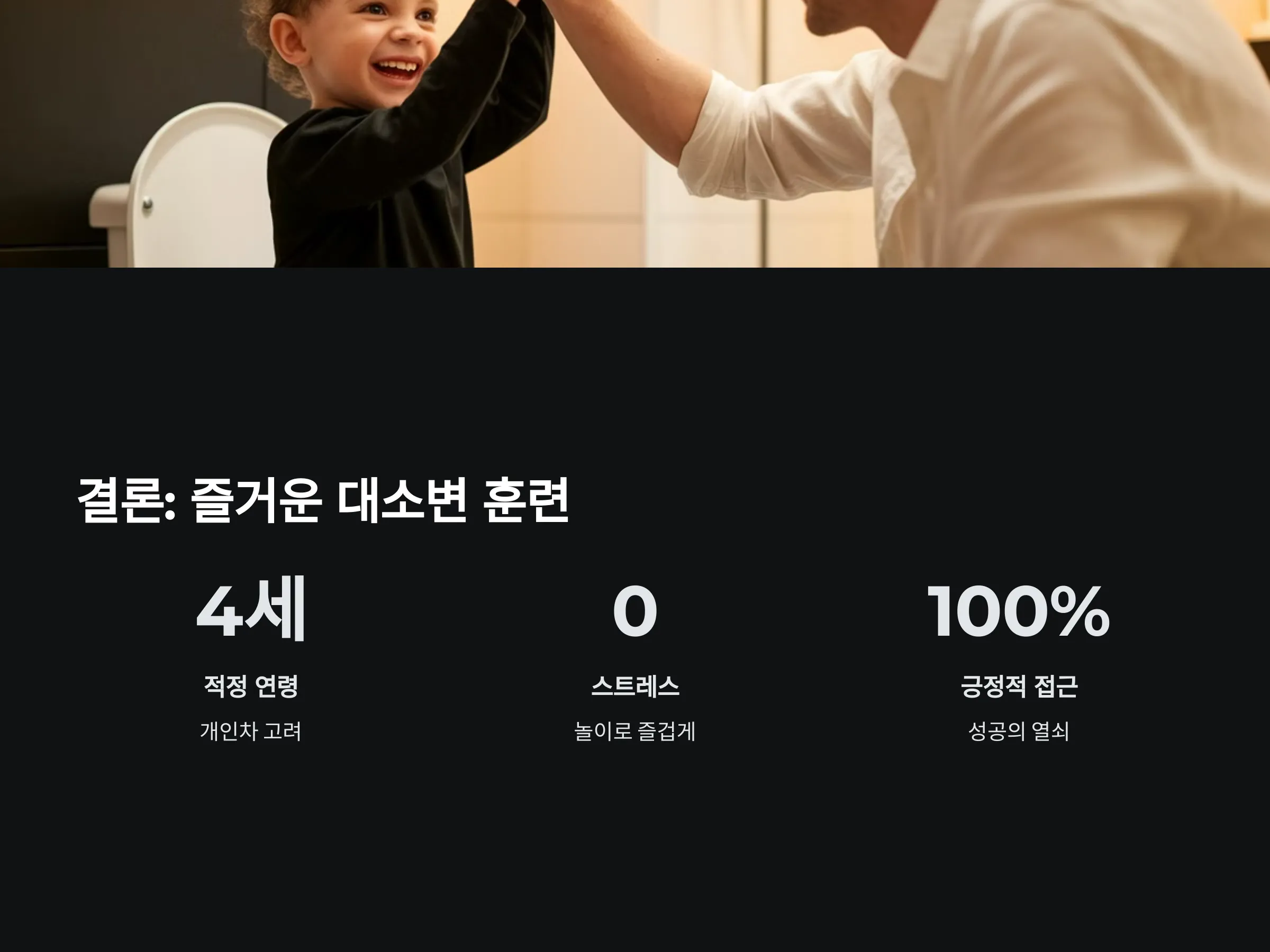Select the title word "결론:"
1270x952 pixels.
pyautogui.click(x=126, y=500)
